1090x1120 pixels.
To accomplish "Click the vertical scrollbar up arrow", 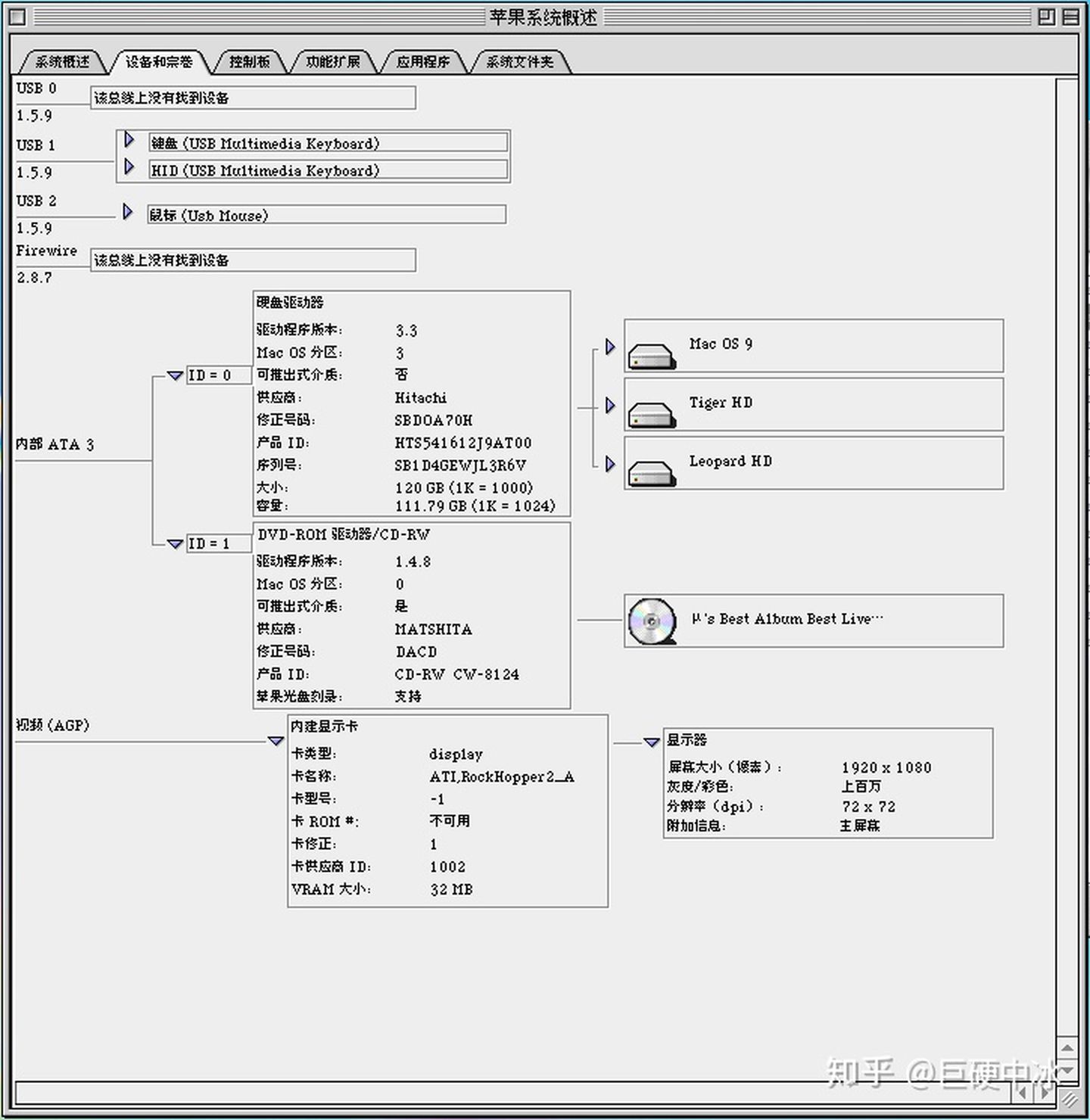I will (x=1067, y=1049).
